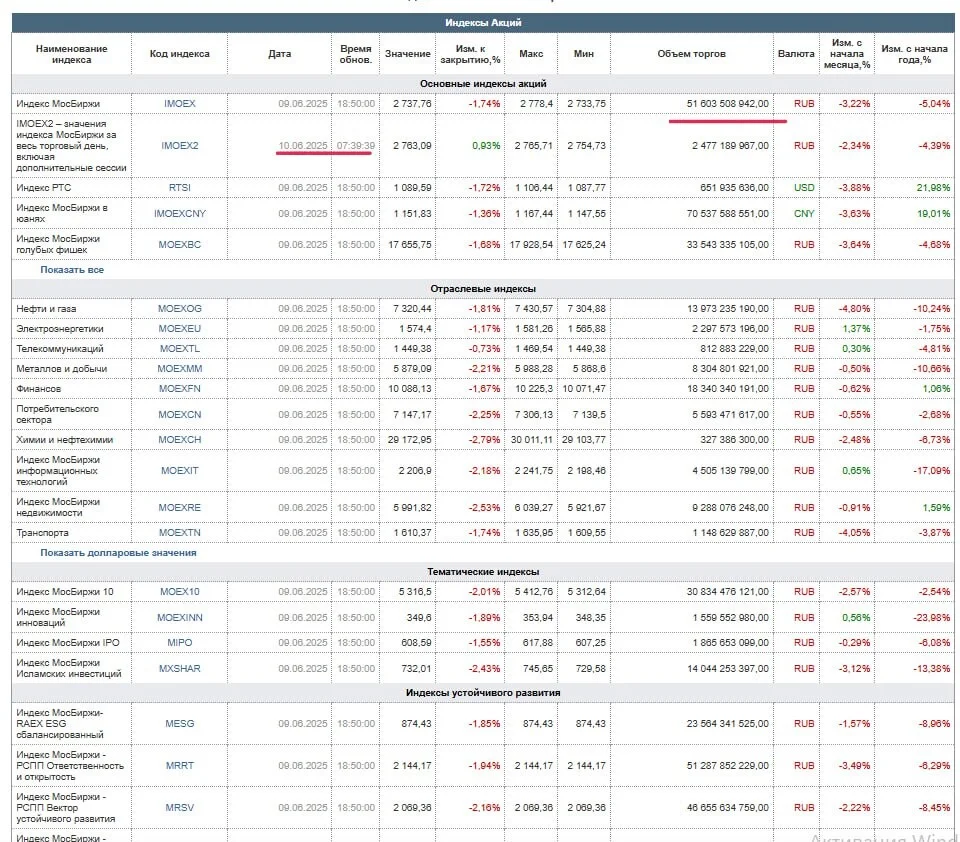The image size is (960, 842).
Task: Open the IMOEX2 index code link
Action: tap(179, 146)
